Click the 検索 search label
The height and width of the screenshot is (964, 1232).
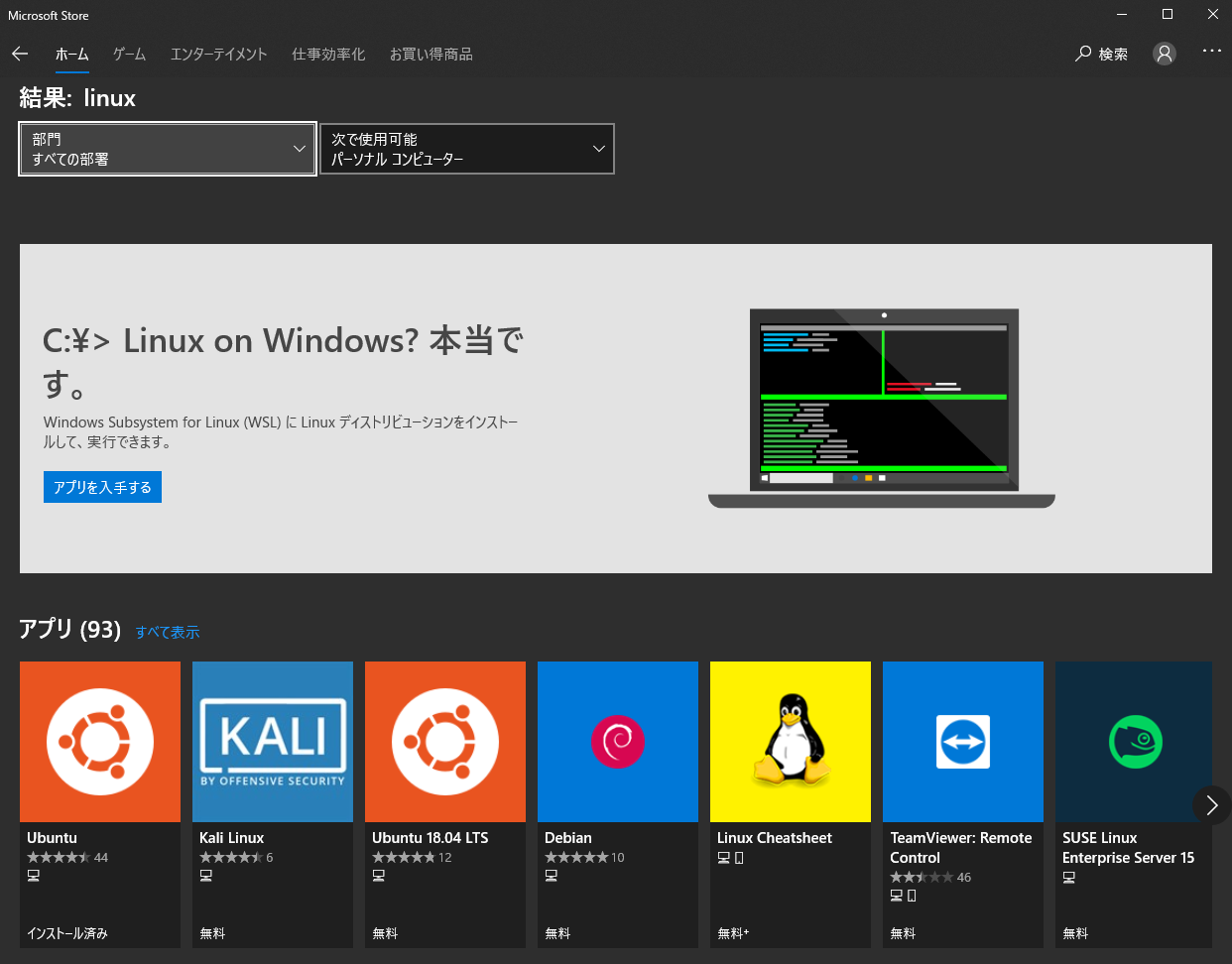click(1113, 55)
